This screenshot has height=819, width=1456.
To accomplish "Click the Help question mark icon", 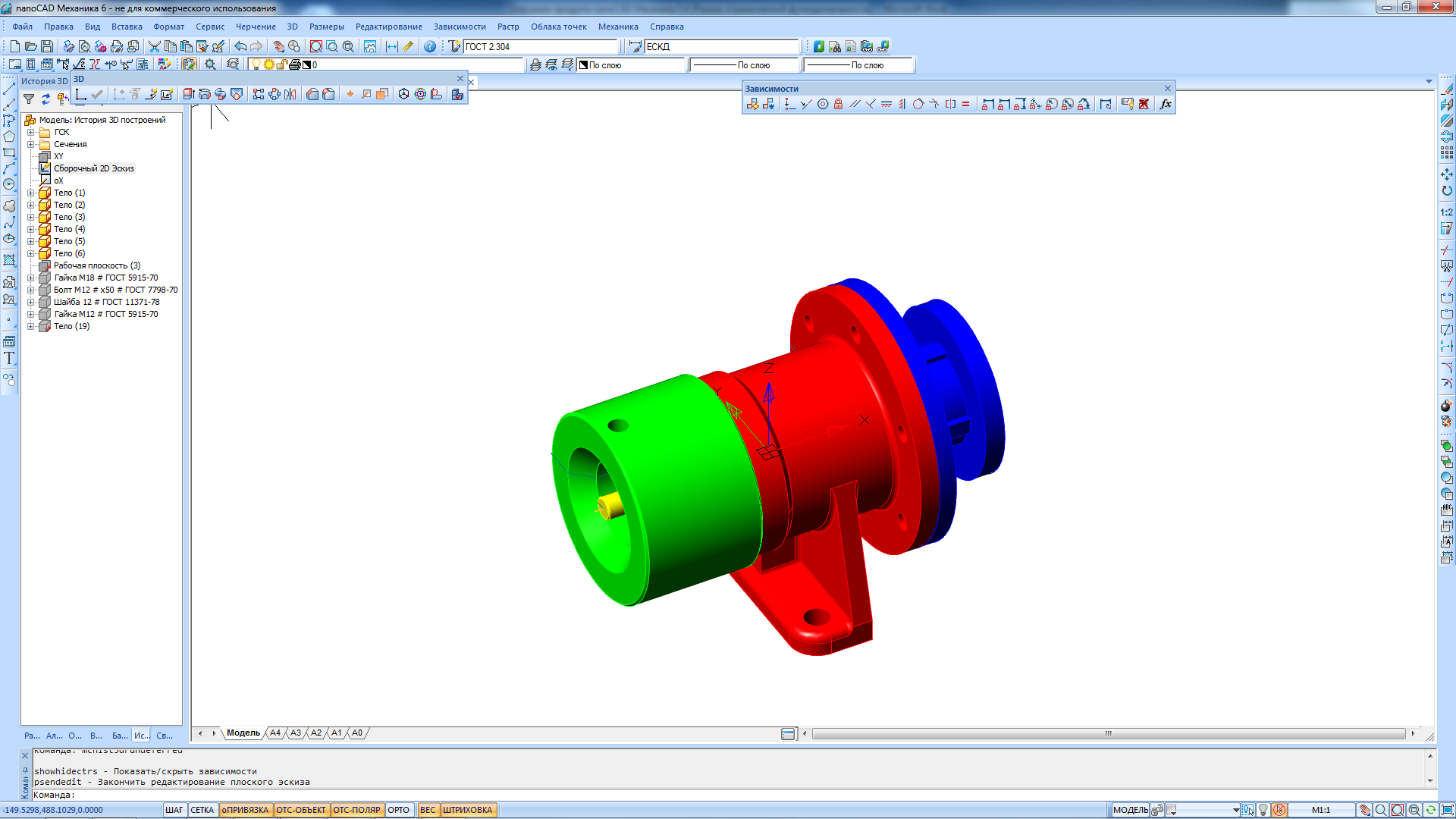I will (430, 46).
